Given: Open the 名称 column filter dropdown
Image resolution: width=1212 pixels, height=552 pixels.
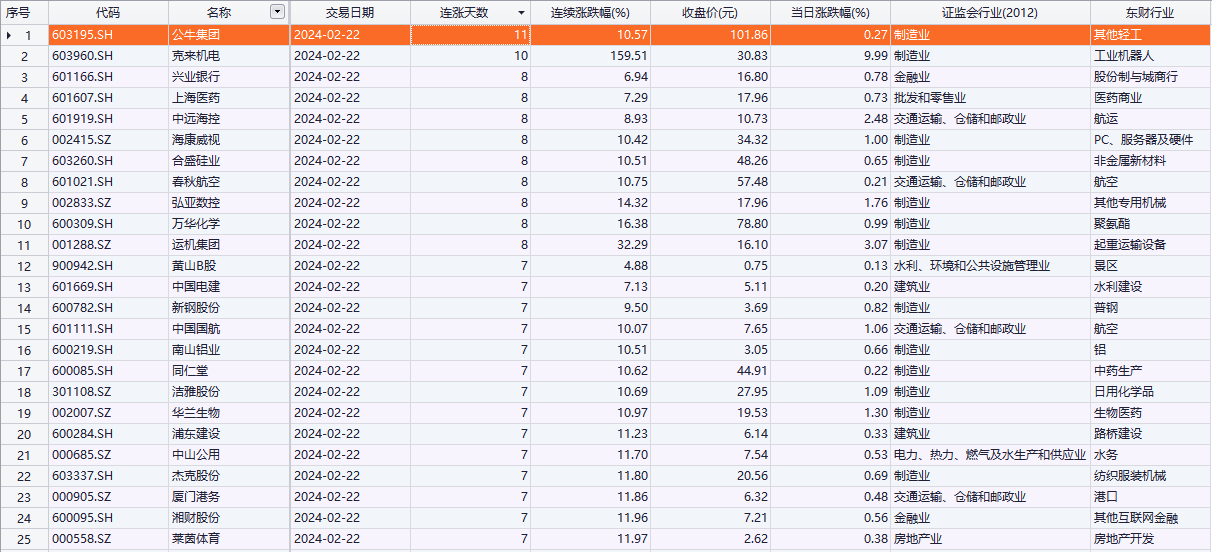Looking at the screenshot, I should pyautogui.click(x=277, y=13).
